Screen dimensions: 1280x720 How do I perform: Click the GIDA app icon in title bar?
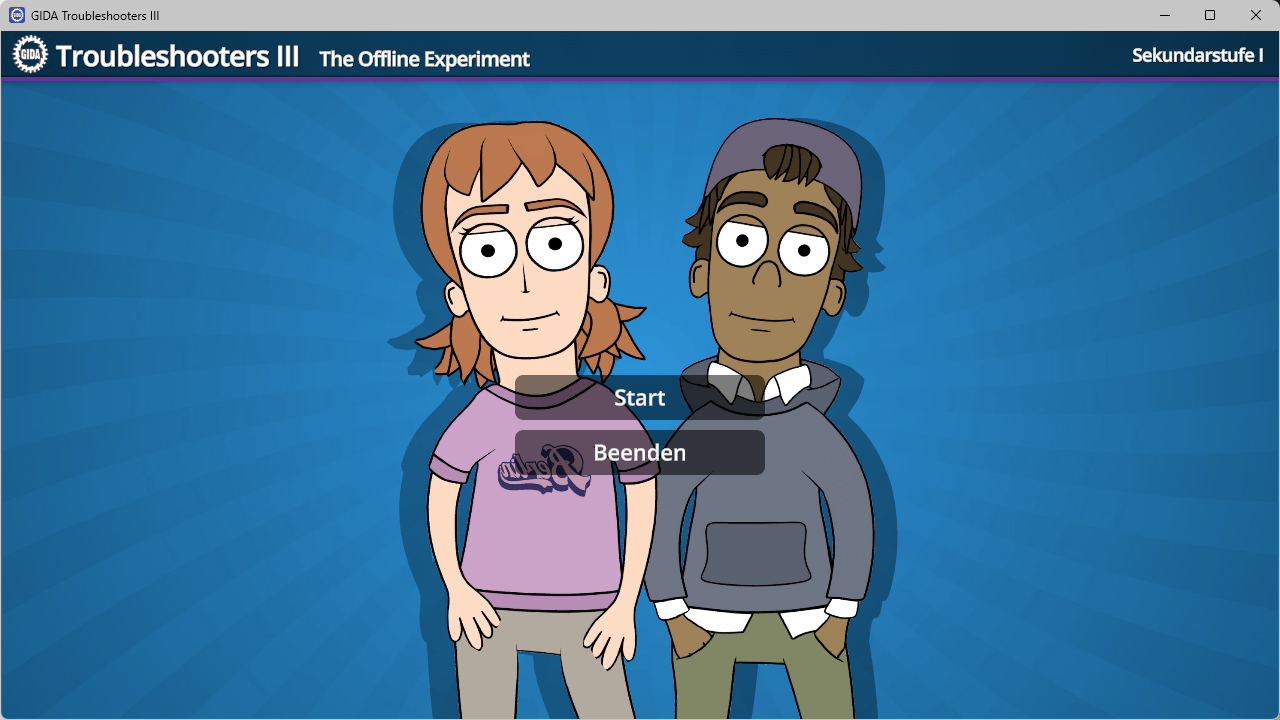pos(16,15)
